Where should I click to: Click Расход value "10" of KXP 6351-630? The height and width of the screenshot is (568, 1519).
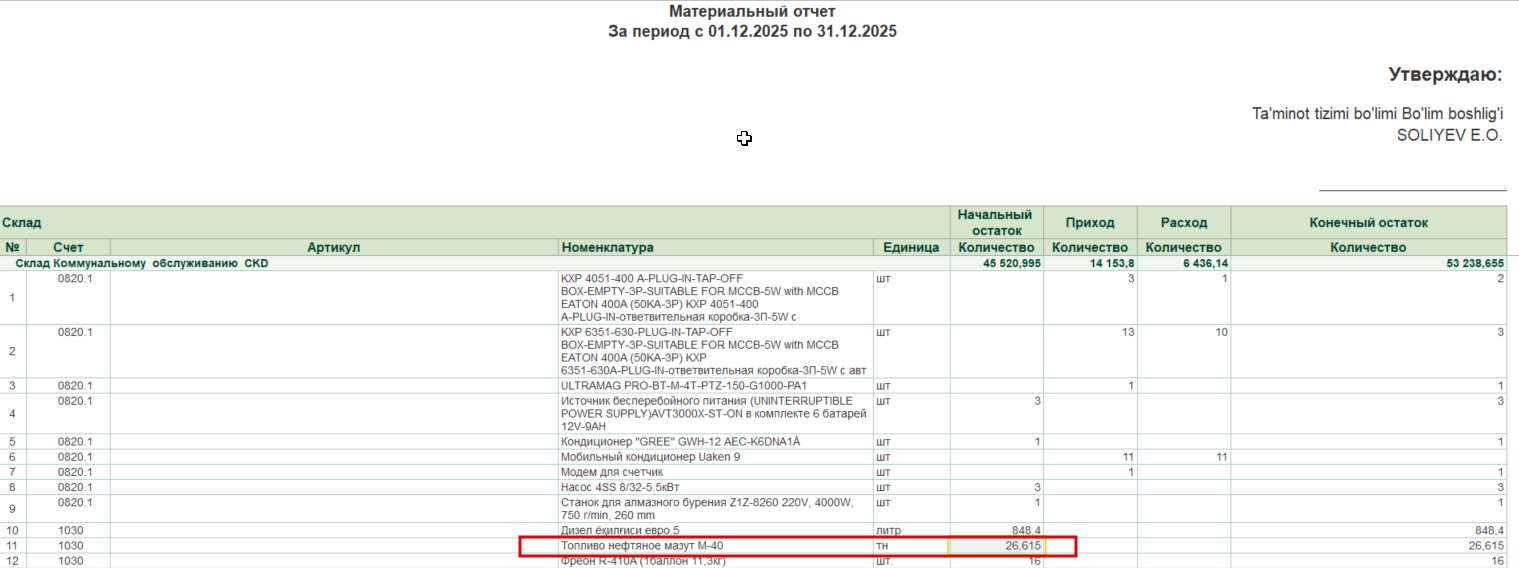point(1222,332)
